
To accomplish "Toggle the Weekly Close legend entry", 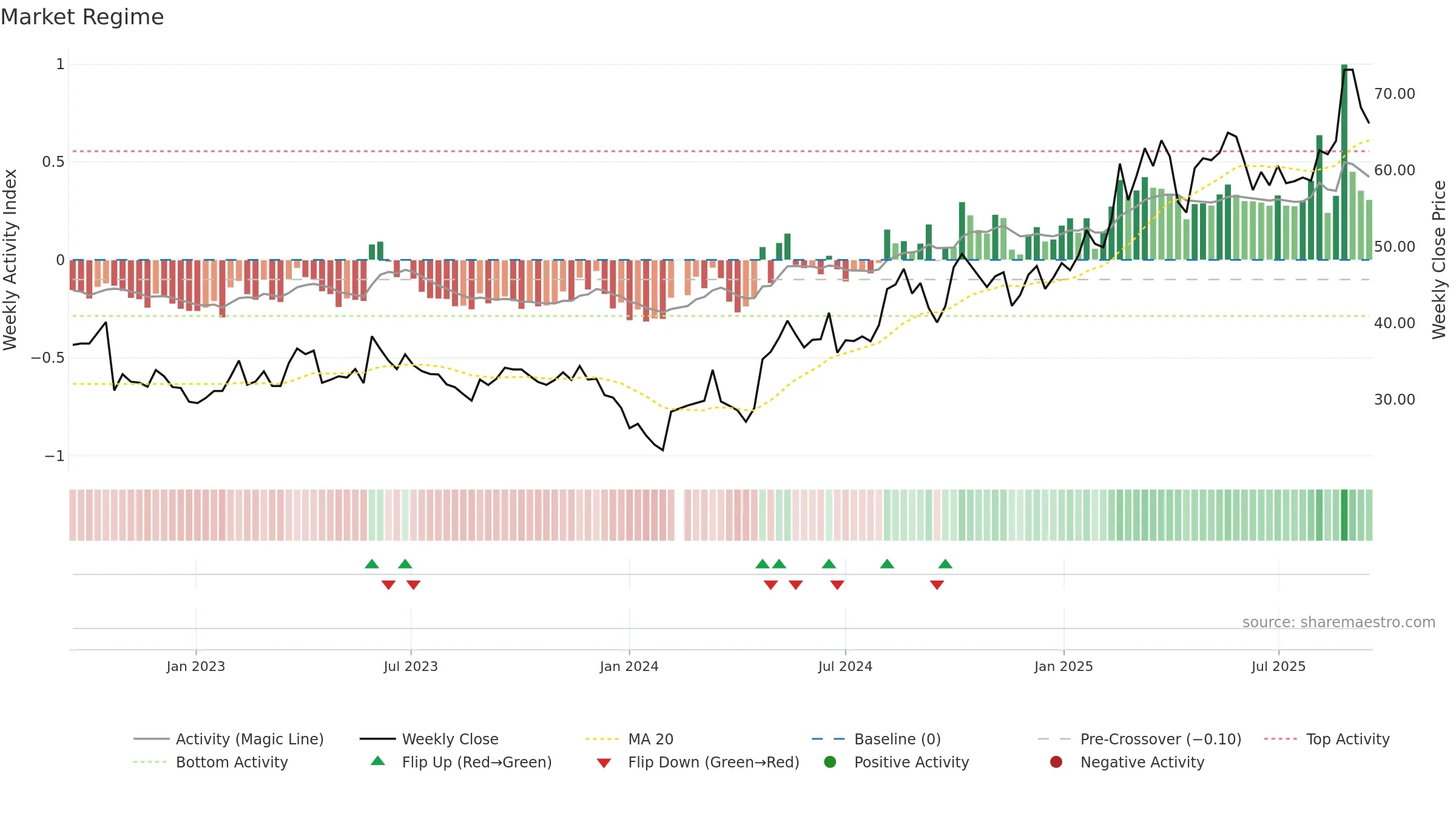I will (x=429, y=739).
